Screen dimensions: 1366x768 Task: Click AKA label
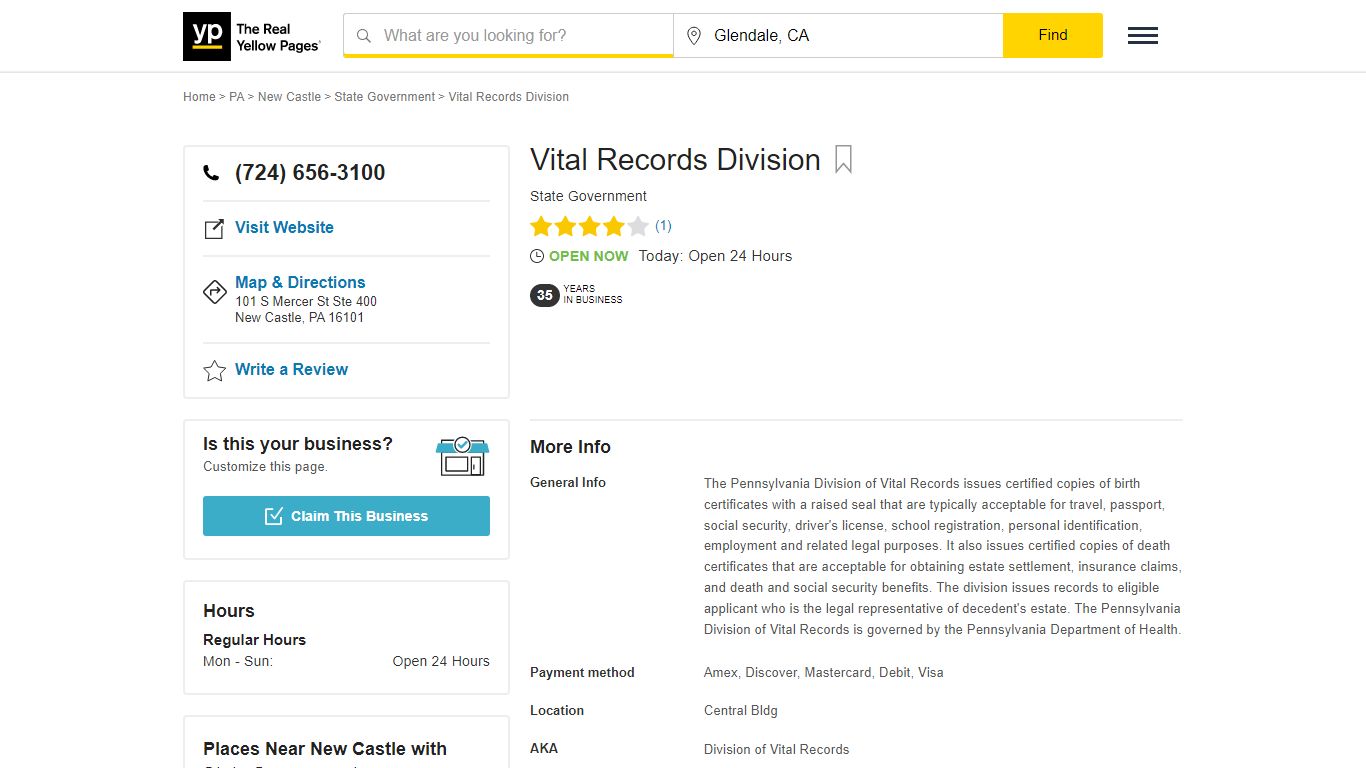(x=544, y=748)
